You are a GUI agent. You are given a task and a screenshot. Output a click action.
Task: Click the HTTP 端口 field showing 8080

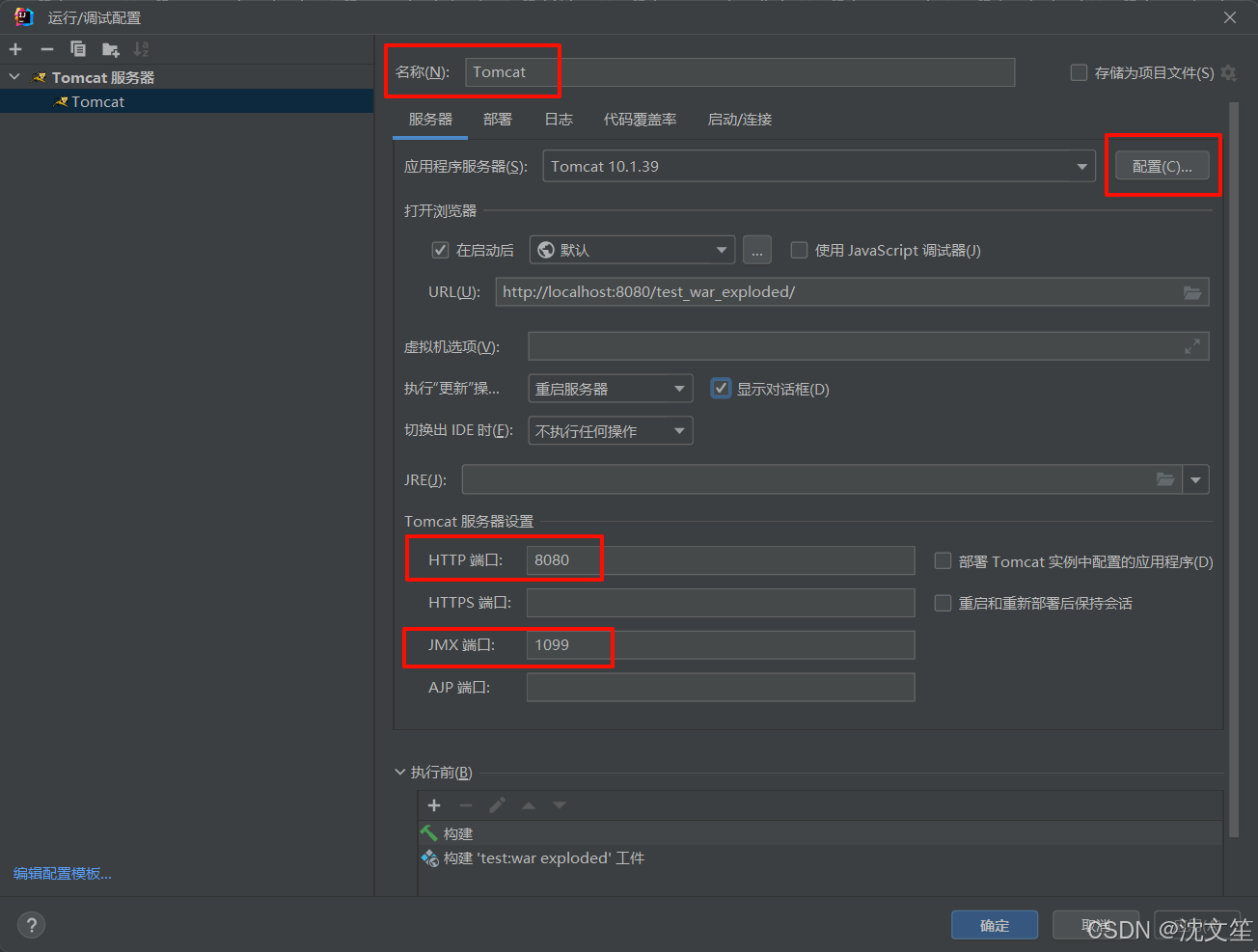(x=721, y=560)
